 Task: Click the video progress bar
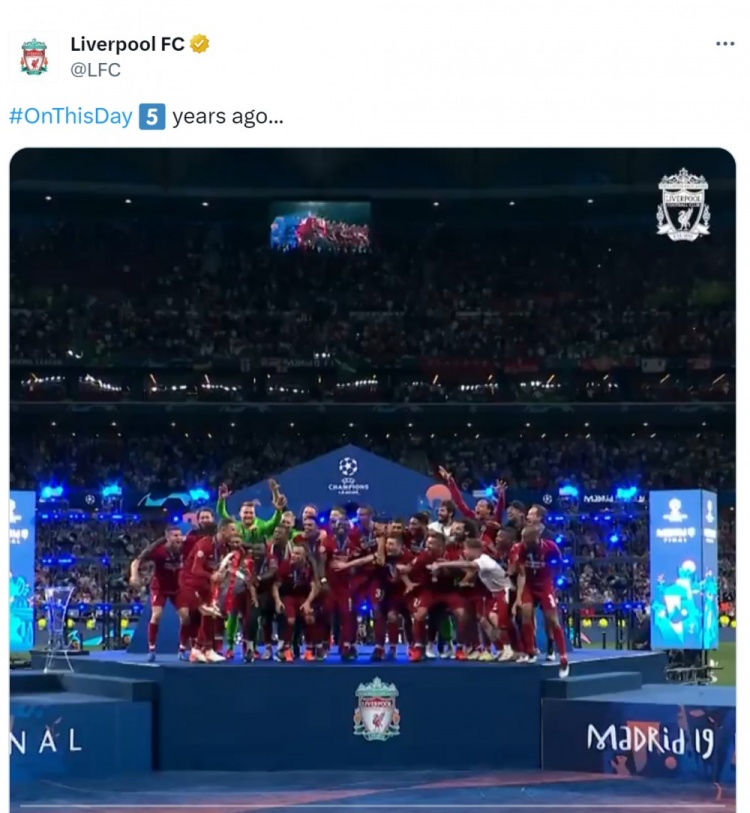pos(372,806)
